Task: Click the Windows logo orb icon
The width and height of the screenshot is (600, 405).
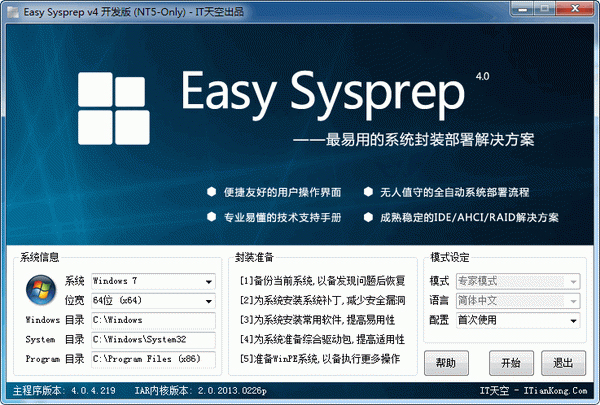Action: point(41,290)
